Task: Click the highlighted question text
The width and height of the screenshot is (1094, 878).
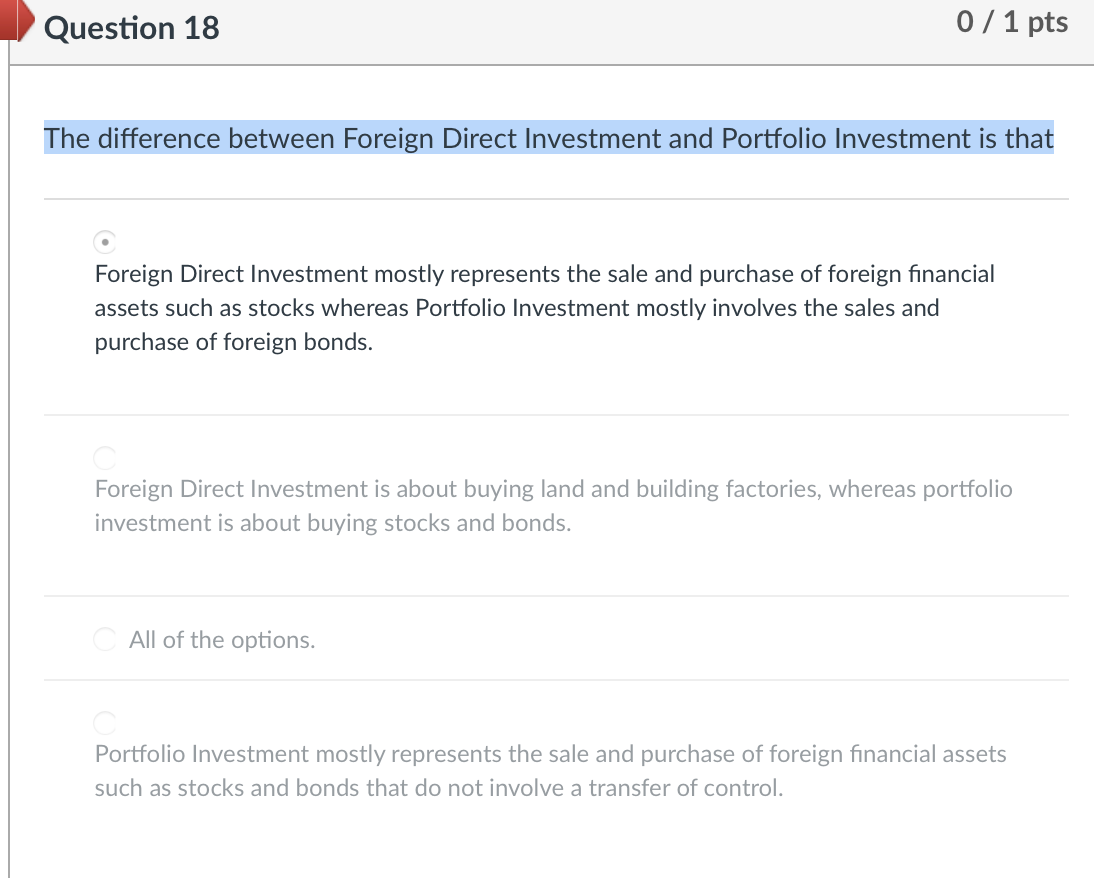Action: click(548, 138)
